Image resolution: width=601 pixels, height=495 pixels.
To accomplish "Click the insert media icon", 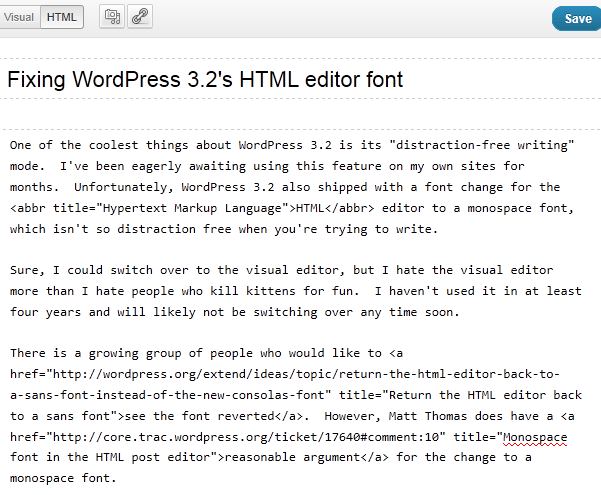I will (x=112, y=16).
